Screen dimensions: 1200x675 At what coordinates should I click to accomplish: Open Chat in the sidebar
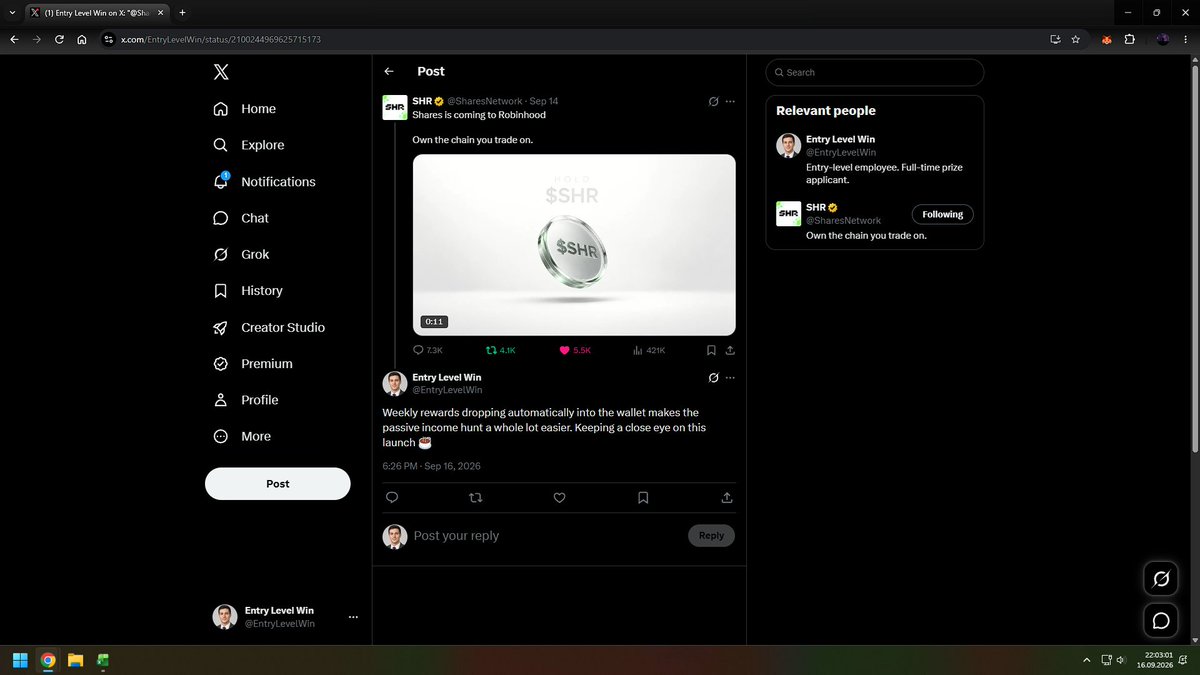241,218
